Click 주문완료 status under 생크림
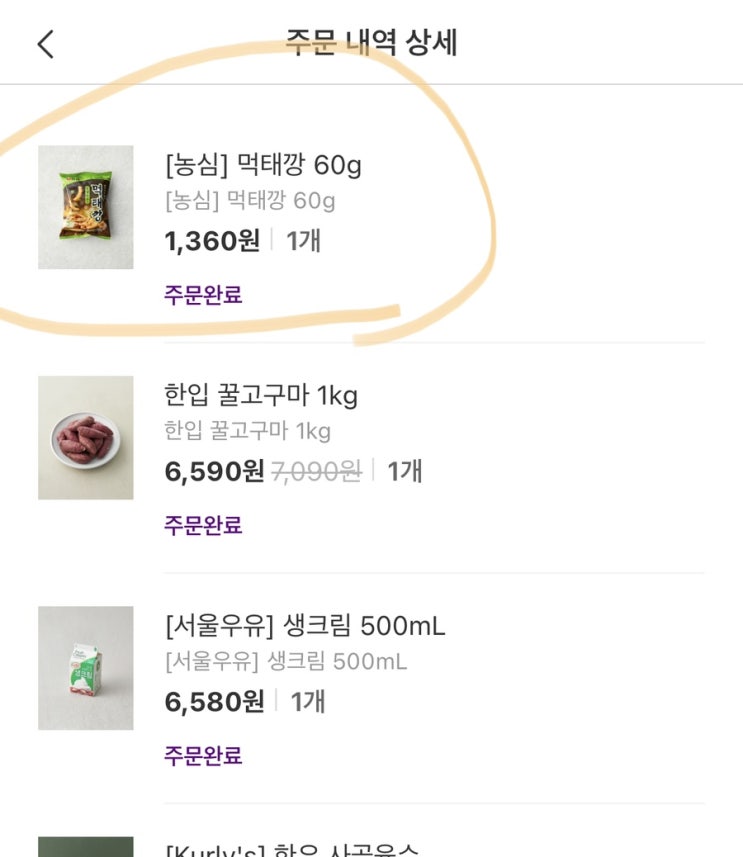This screenshot has height=857, width=743. coord(203,755)
